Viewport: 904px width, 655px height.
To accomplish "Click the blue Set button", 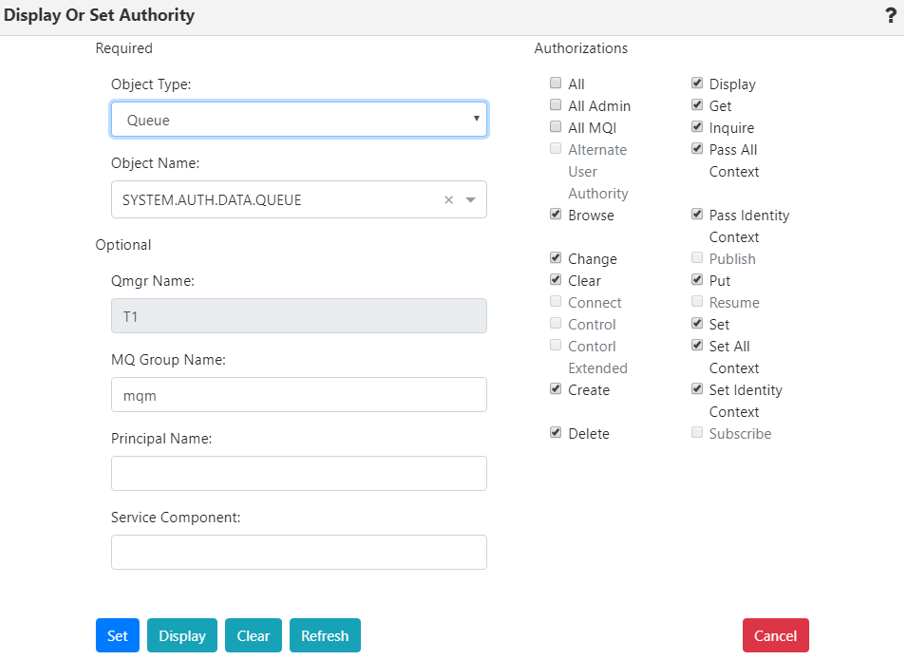I will (118, 635).
